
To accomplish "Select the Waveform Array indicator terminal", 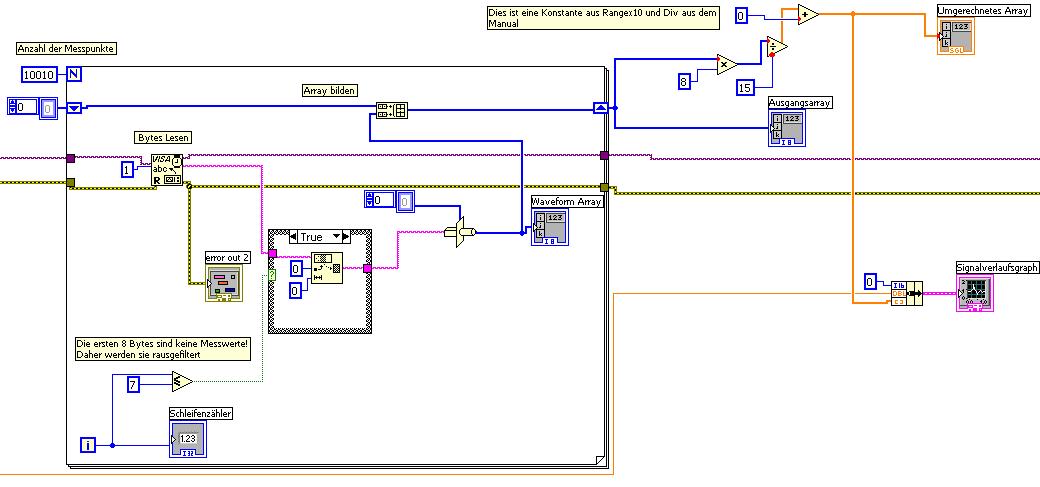I will pos(550,227).
